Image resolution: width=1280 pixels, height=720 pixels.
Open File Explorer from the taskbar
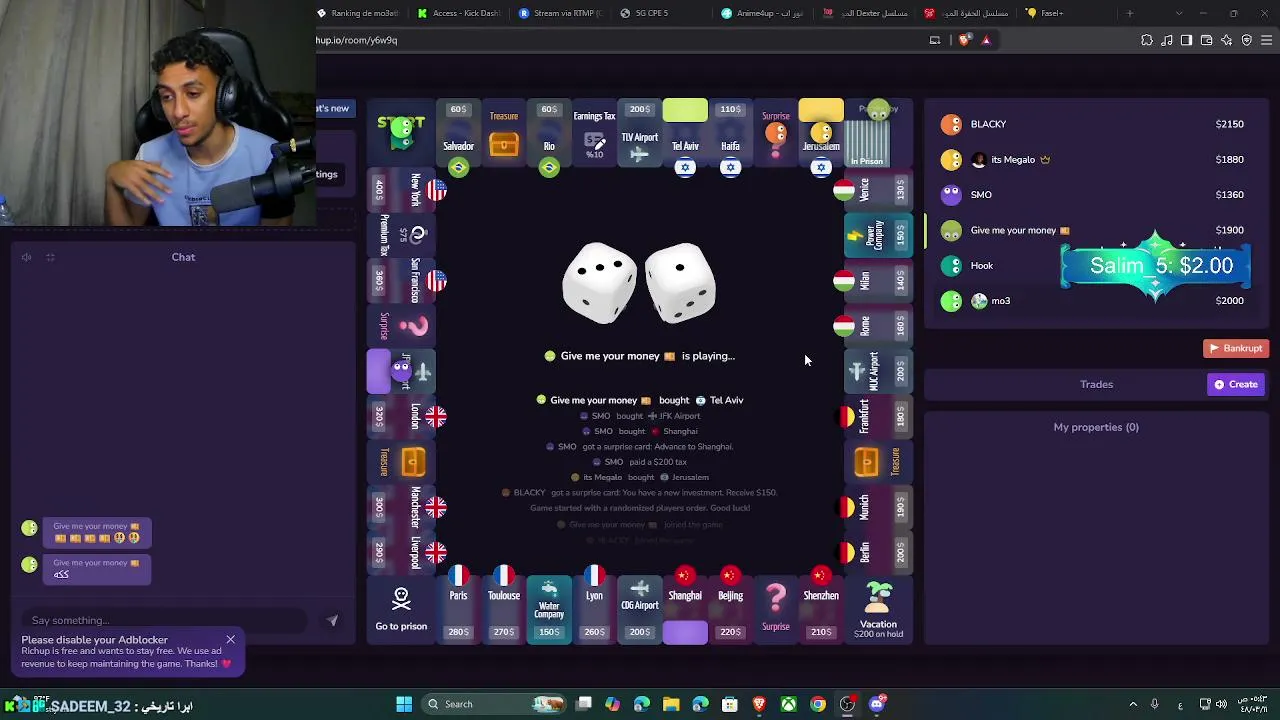click(x=671, y=704)
